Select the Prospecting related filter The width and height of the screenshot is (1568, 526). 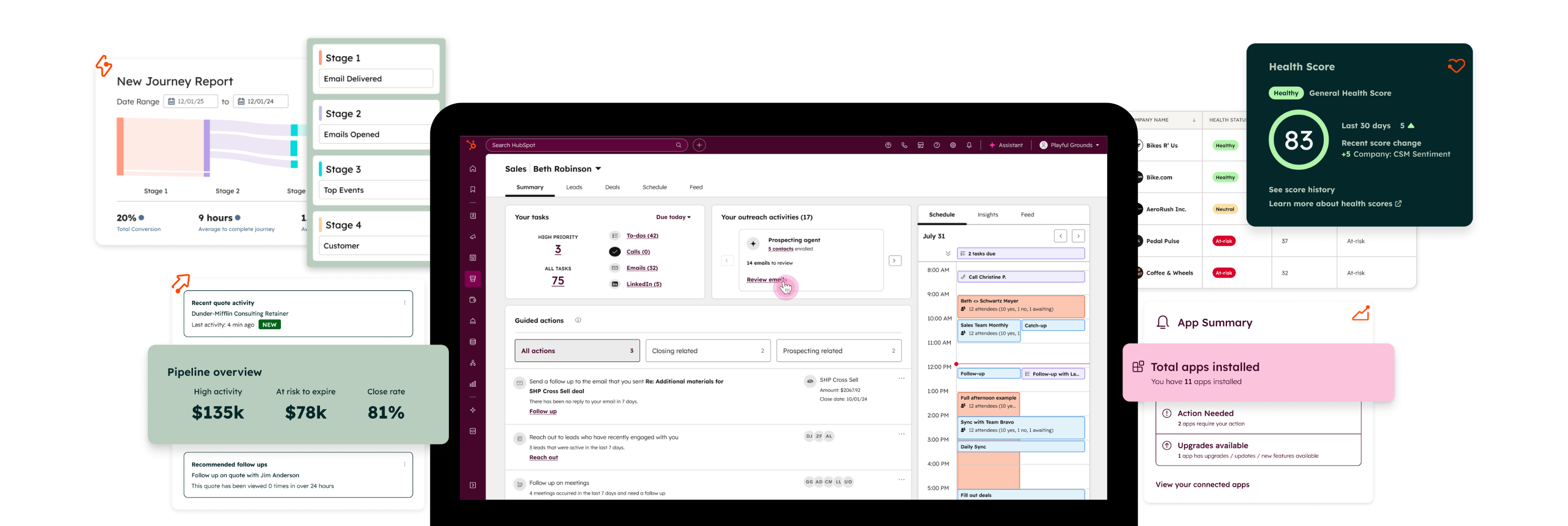coord(838,351)
